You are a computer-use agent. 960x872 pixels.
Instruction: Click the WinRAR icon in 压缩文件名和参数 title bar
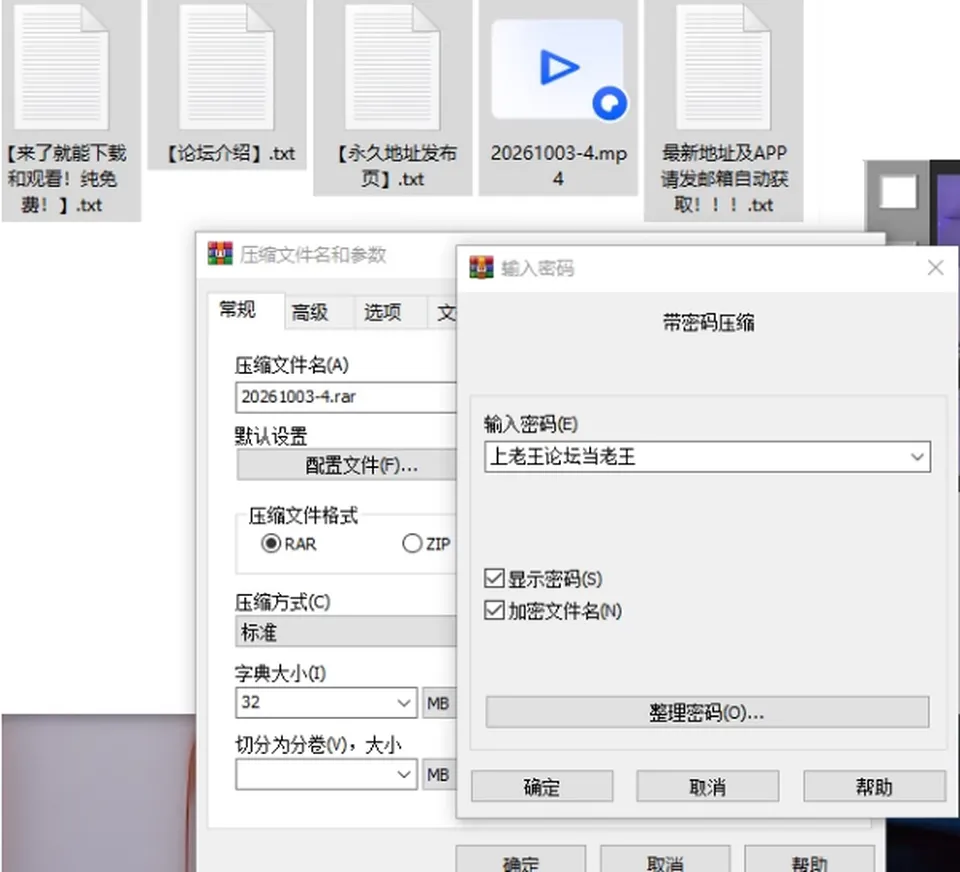[220, 254]
